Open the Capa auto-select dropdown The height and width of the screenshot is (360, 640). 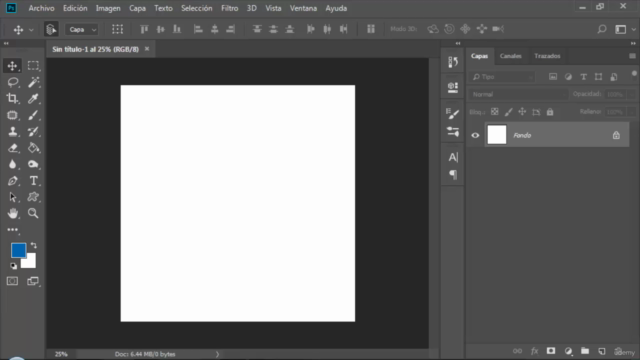click(x=82, y=29)
